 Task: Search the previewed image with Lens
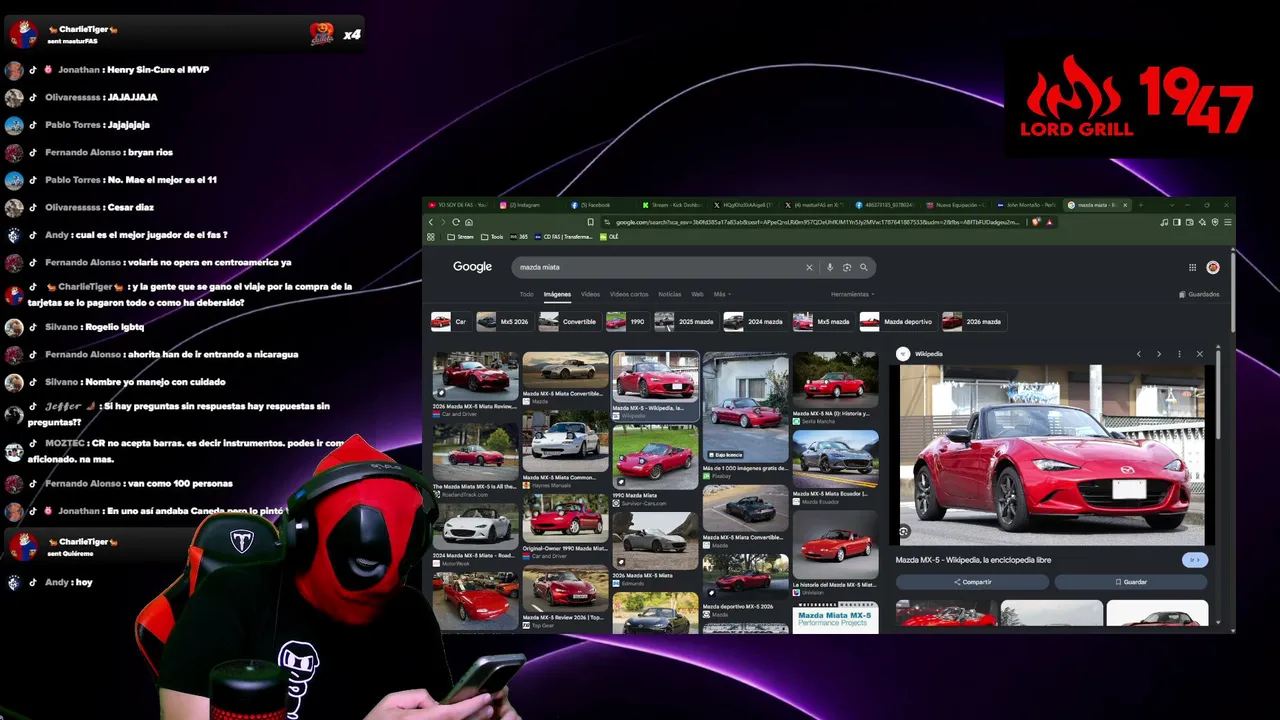click(904, 532)
